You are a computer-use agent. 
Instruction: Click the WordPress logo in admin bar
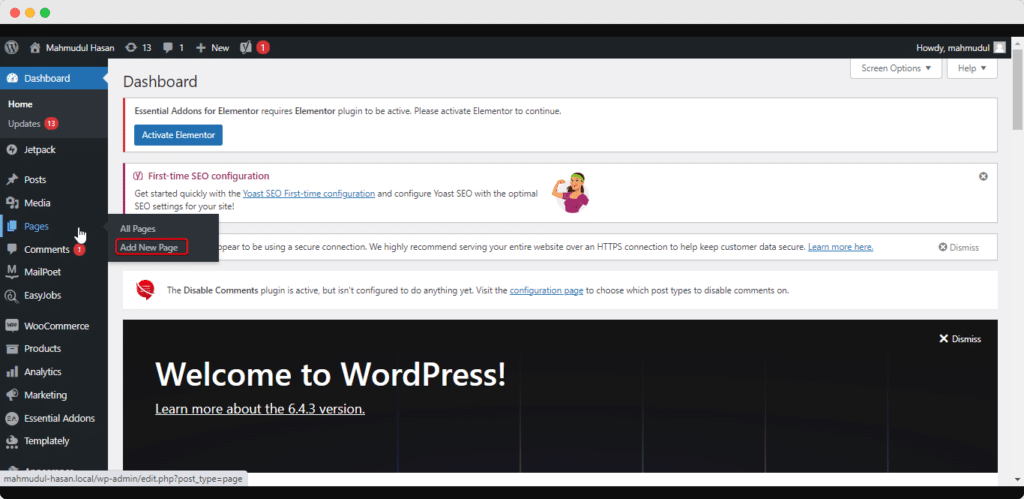pos(12,47)
